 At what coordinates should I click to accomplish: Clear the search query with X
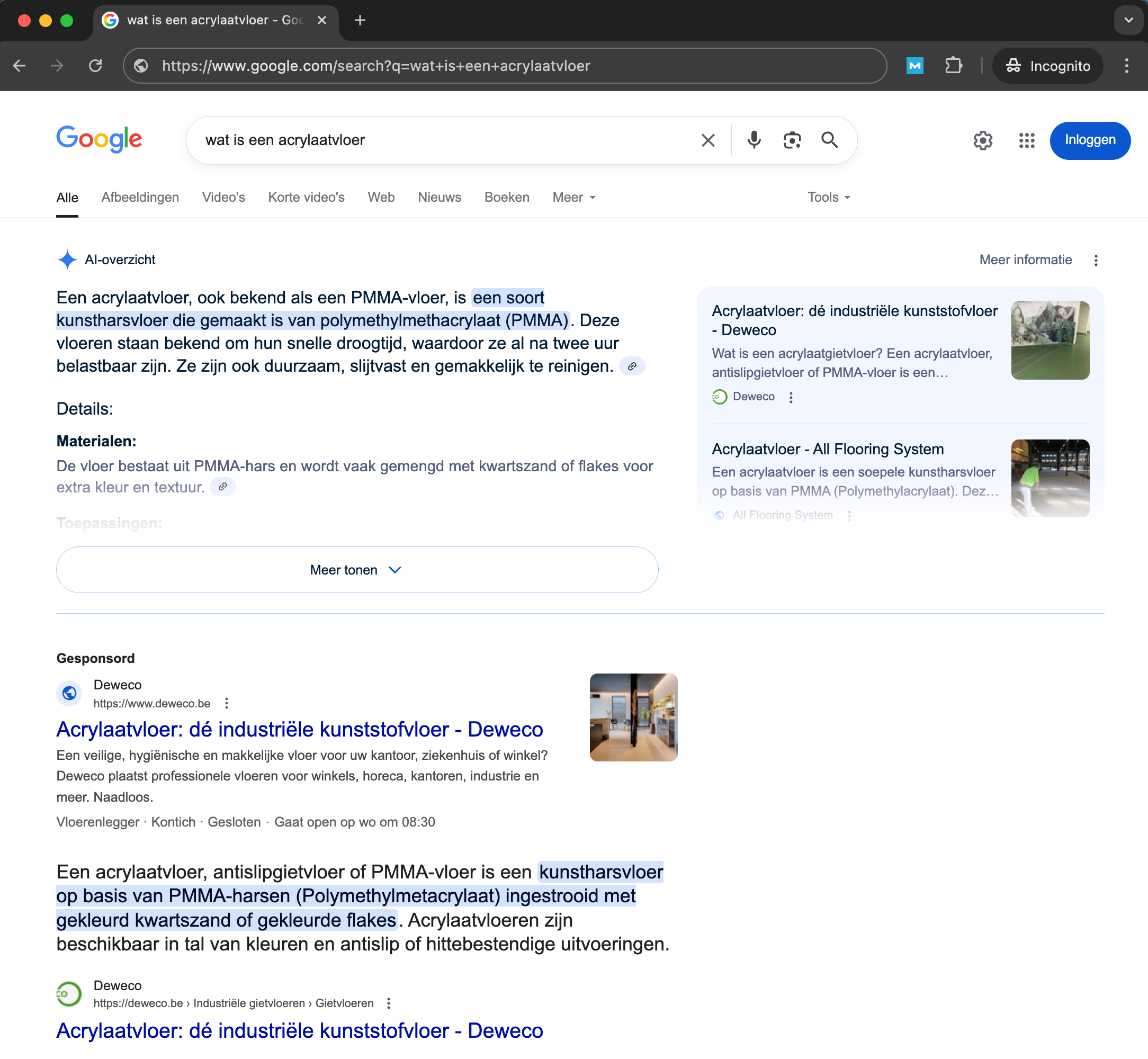pos(708,140)
